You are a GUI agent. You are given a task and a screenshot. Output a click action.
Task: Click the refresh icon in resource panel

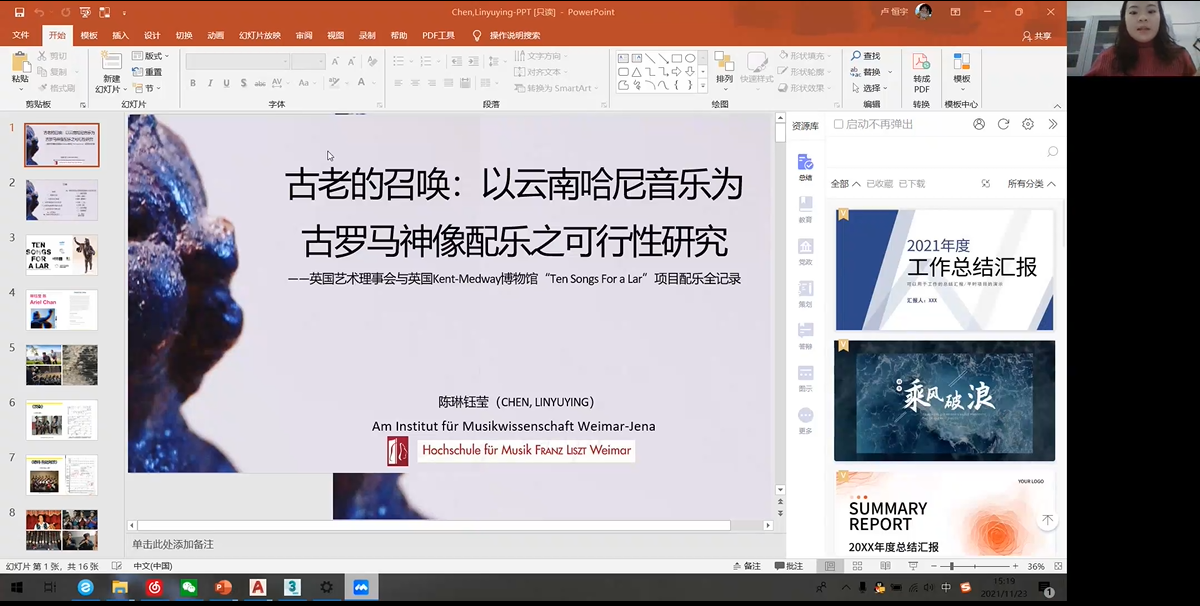(x=1003, y=124)
